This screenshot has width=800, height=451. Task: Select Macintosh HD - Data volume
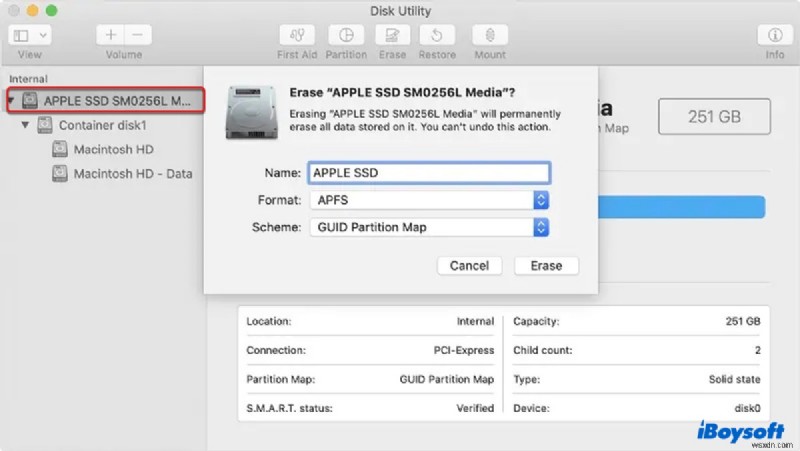click(x=133, y=174)
